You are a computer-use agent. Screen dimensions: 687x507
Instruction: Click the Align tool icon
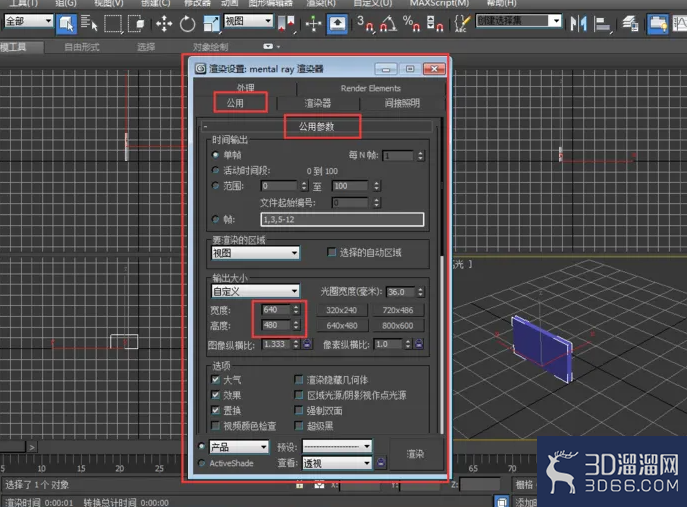[602, 23]
